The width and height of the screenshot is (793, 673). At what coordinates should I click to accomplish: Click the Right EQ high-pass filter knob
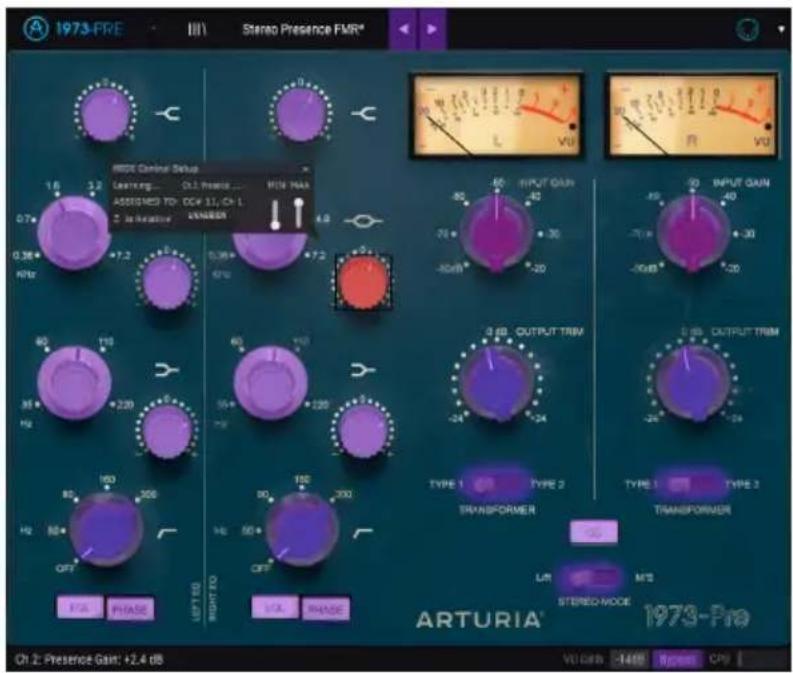(x=302, y=530)
